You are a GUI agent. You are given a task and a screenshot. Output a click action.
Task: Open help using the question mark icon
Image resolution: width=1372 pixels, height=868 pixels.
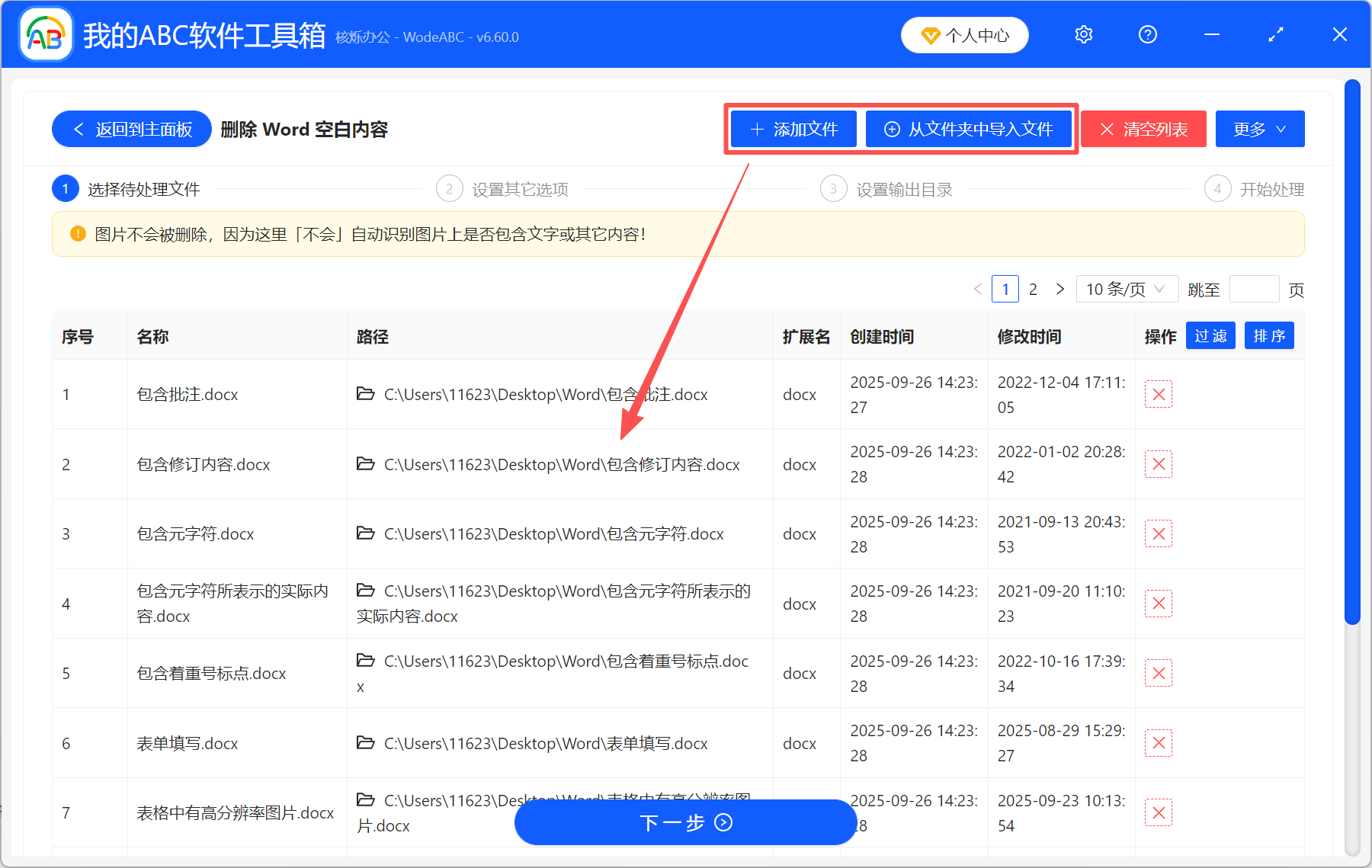(1147, 34)
